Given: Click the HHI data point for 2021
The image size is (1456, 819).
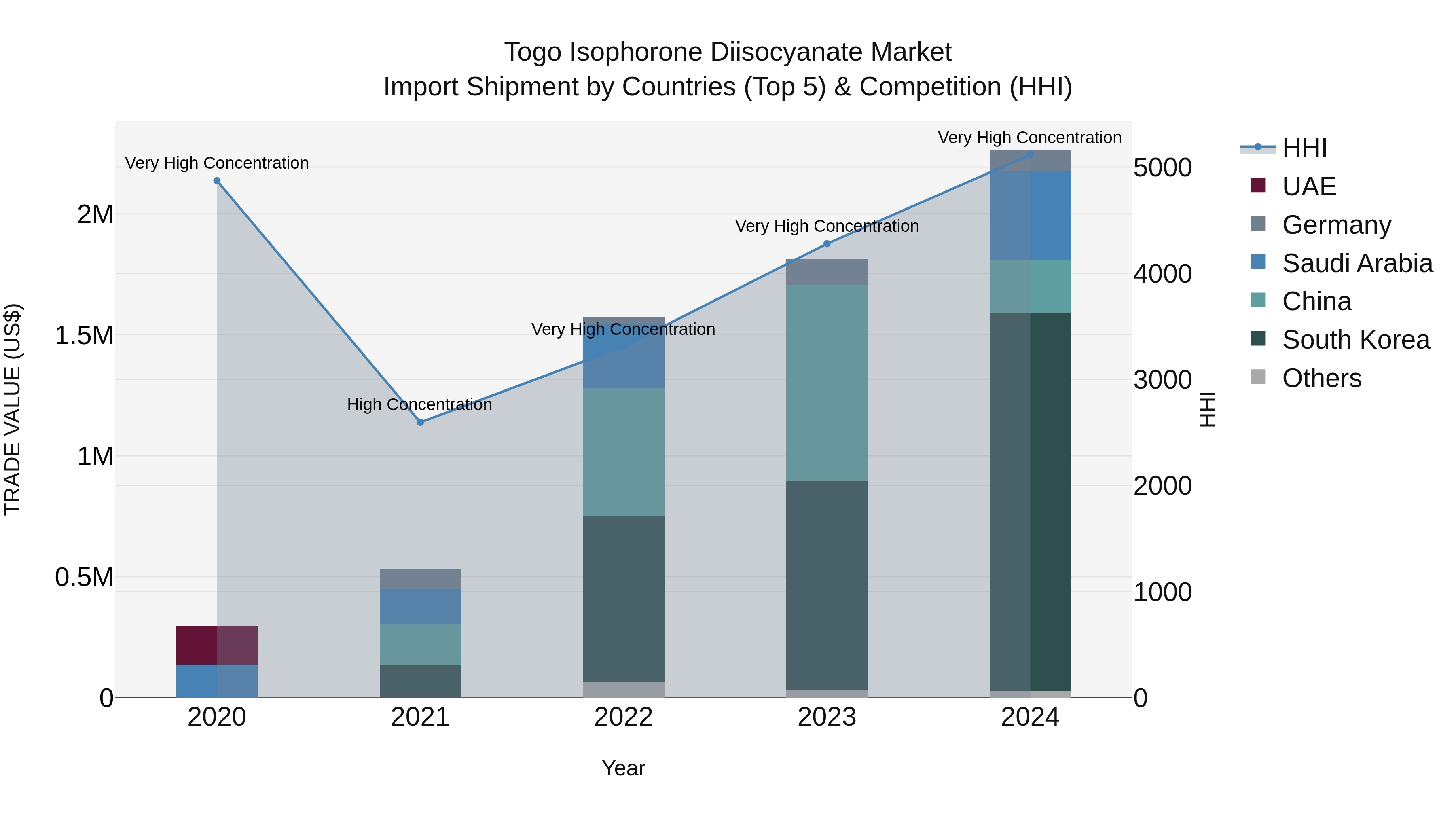Looking at the screenshot, I should click(x=420, y=422).
